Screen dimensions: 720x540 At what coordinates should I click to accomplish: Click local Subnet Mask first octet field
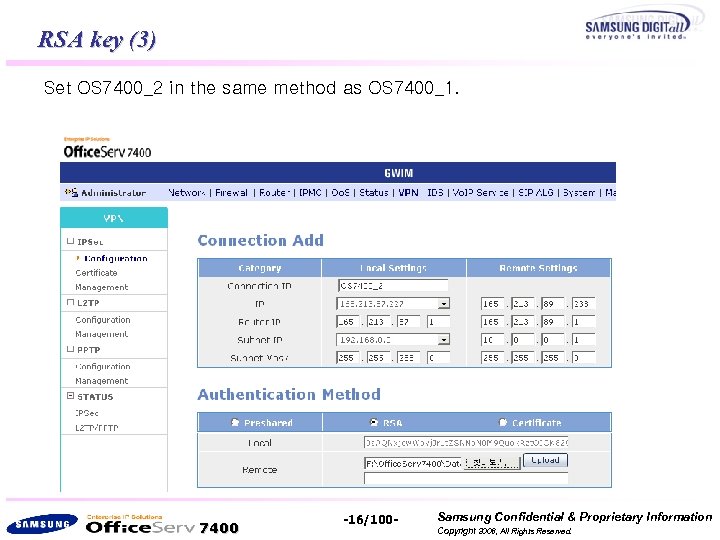348,358
